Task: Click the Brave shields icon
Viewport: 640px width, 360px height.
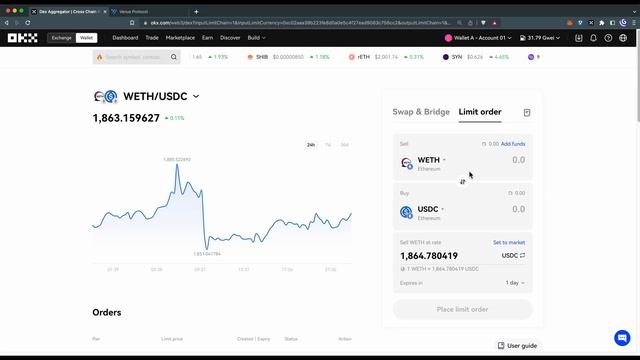Action: tap(483, 23)
